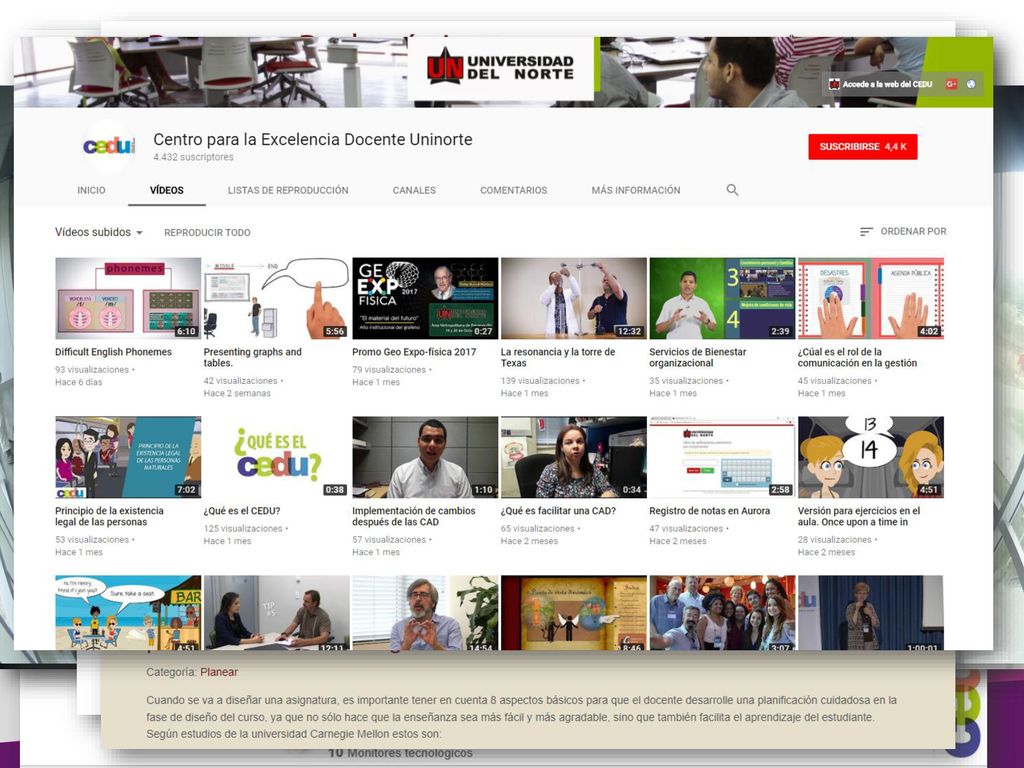
Task: Switch to the Inicio tab
Action: point(91,190)
